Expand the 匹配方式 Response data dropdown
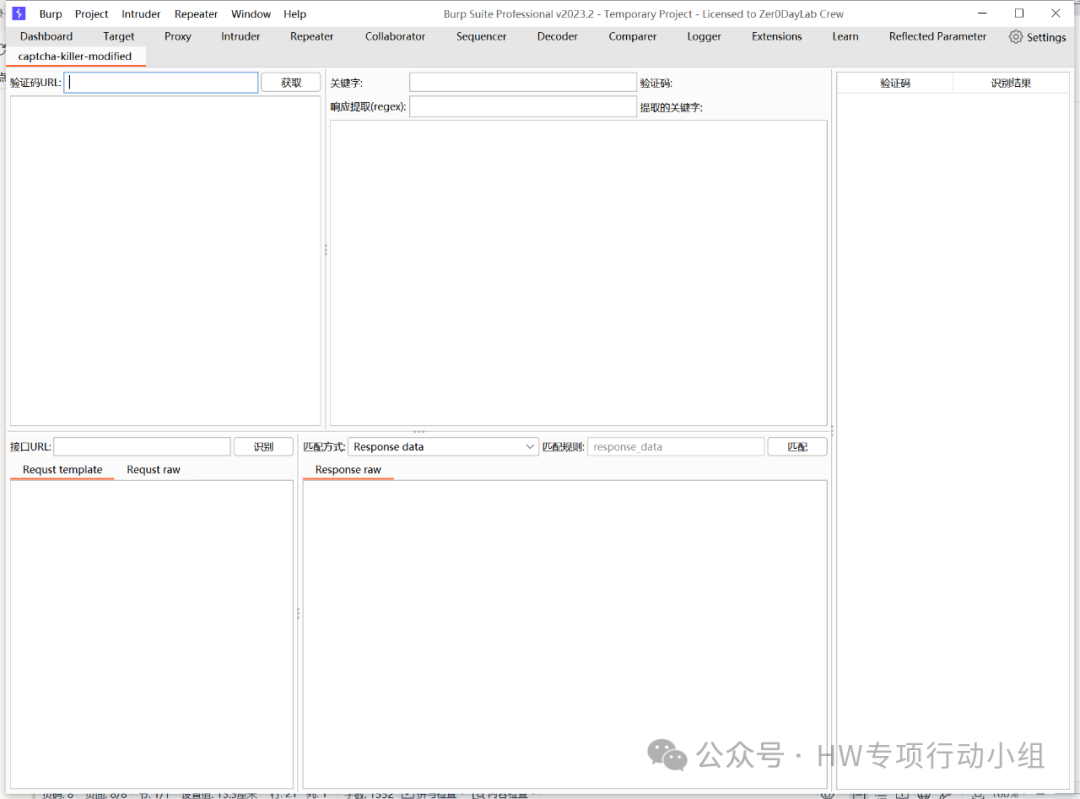The width and height of the screenshot is (1080, 799). (443, 447)
